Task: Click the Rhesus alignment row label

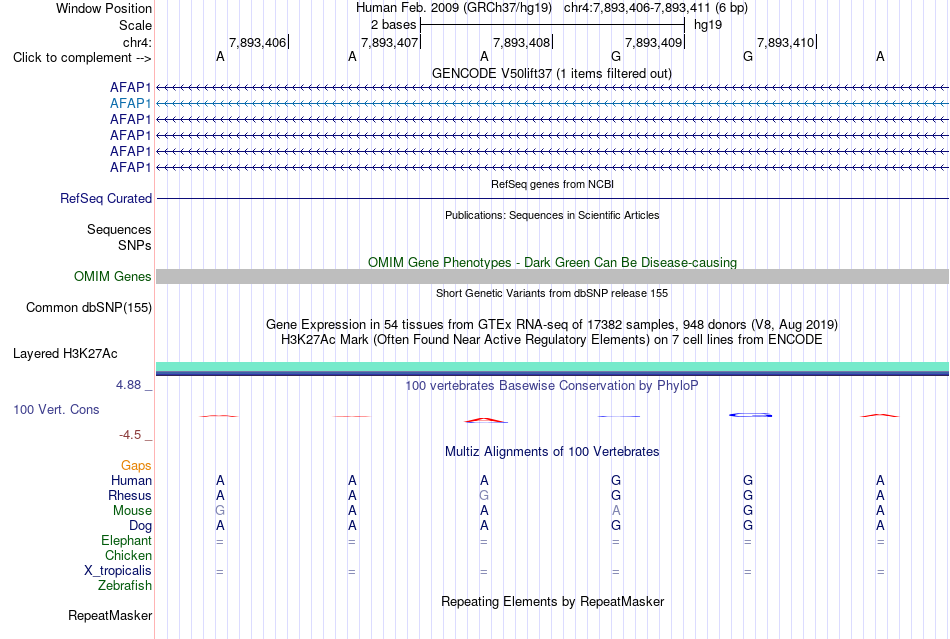Action: 130,496
